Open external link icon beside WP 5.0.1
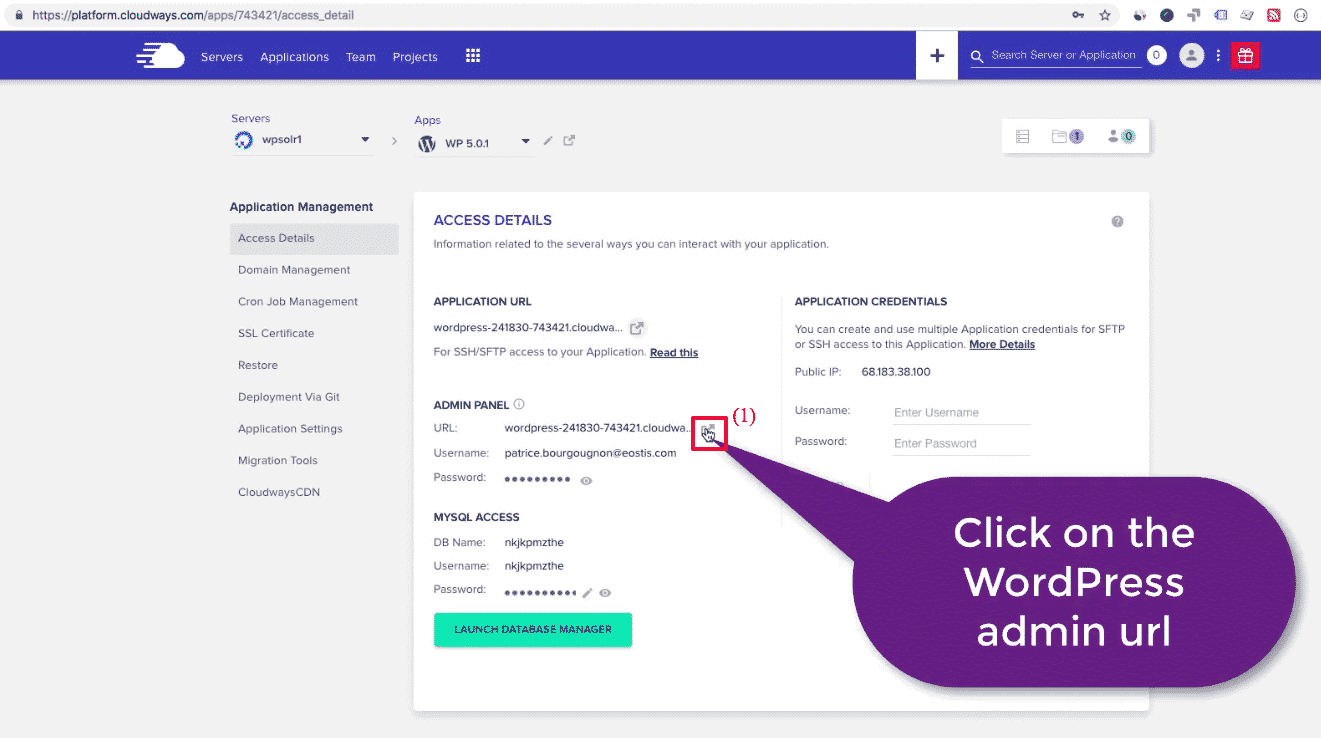Image resolution: width=1321 pixels, height=738 pixels. point(569,141)
